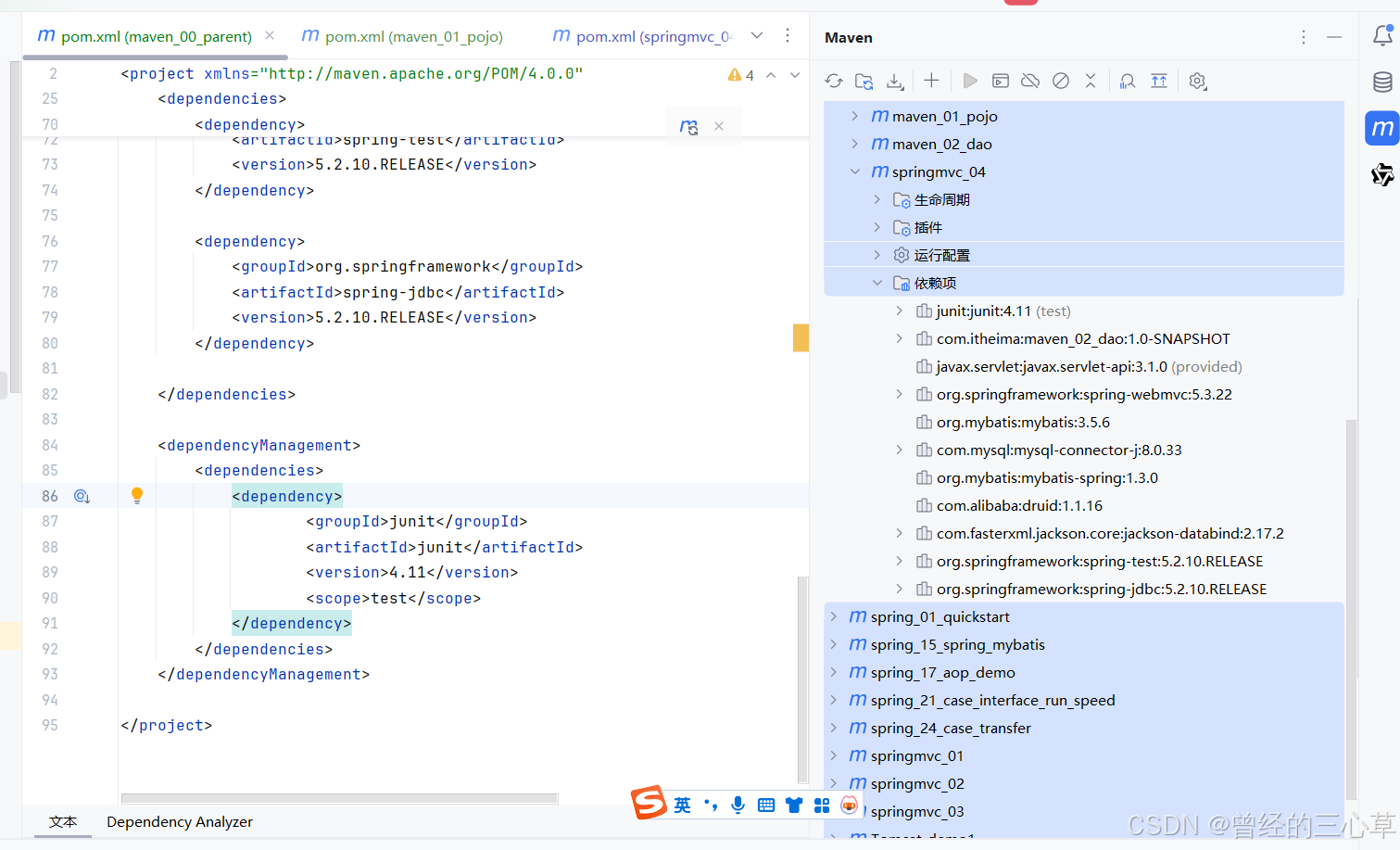Toggle Skip Tests mode icon

coord(1061,82)
